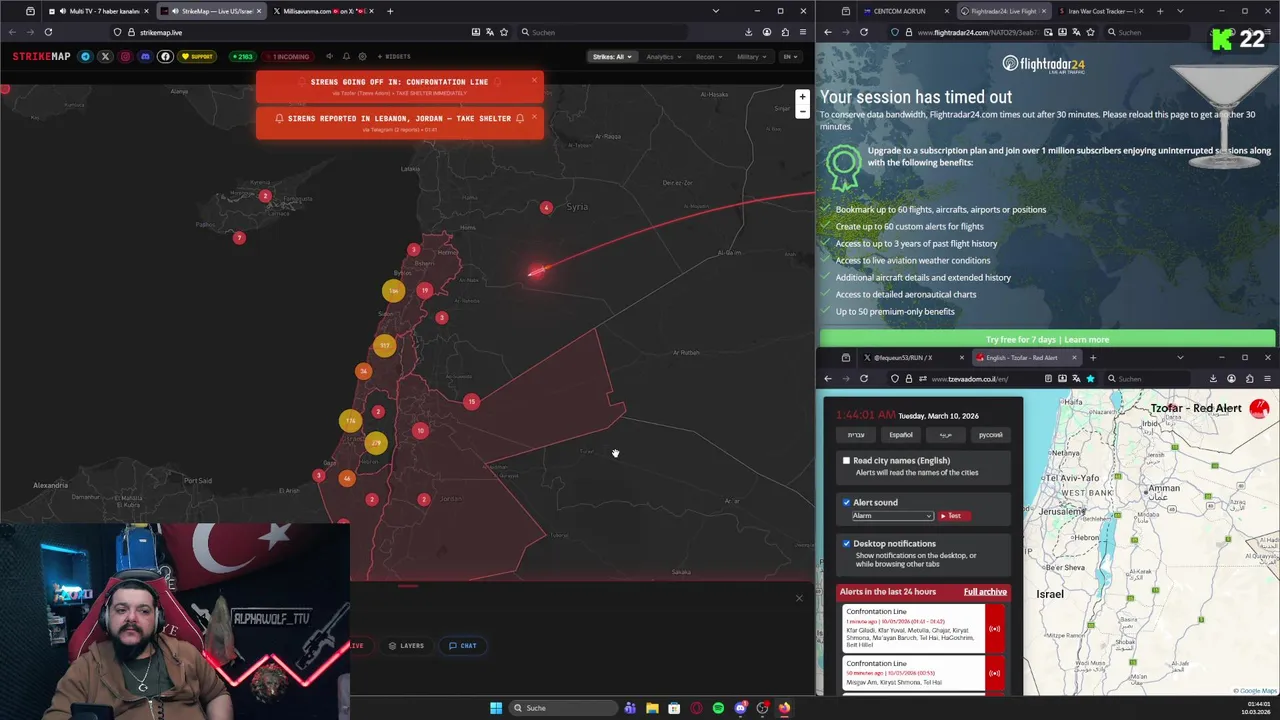Viewport: 1280px width, 720px height.
Task: Reload the tzevaadom.co.il page
Action: pos(864,378)
